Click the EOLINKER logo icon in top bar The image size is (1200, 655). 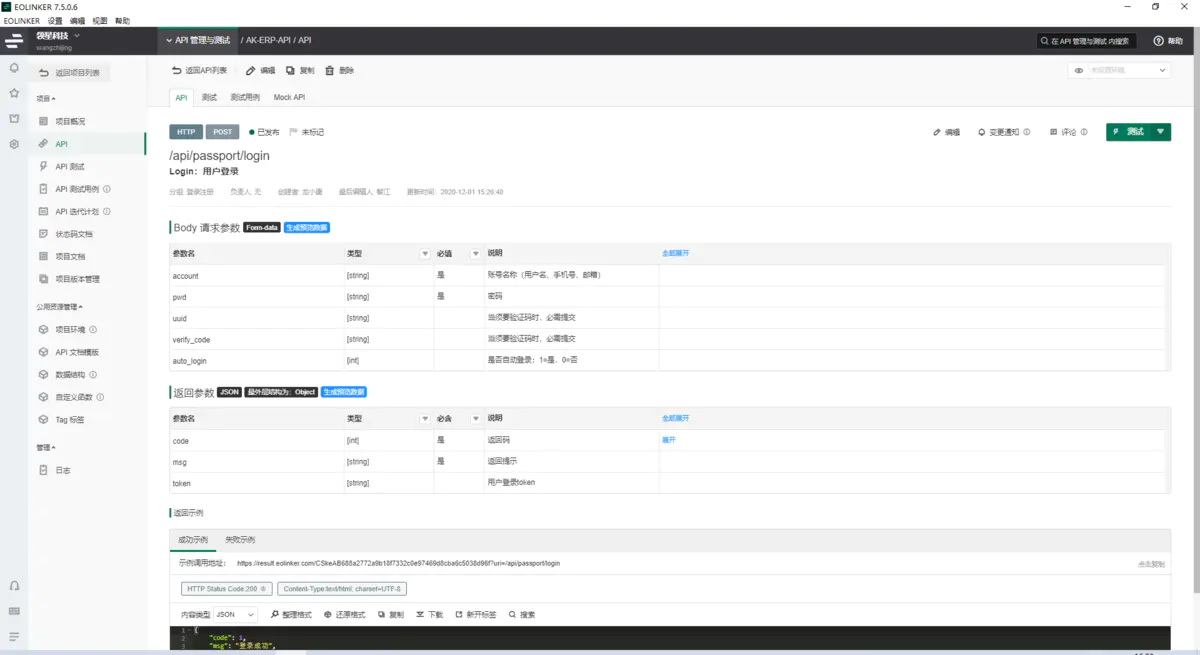(x=14, y=41)
